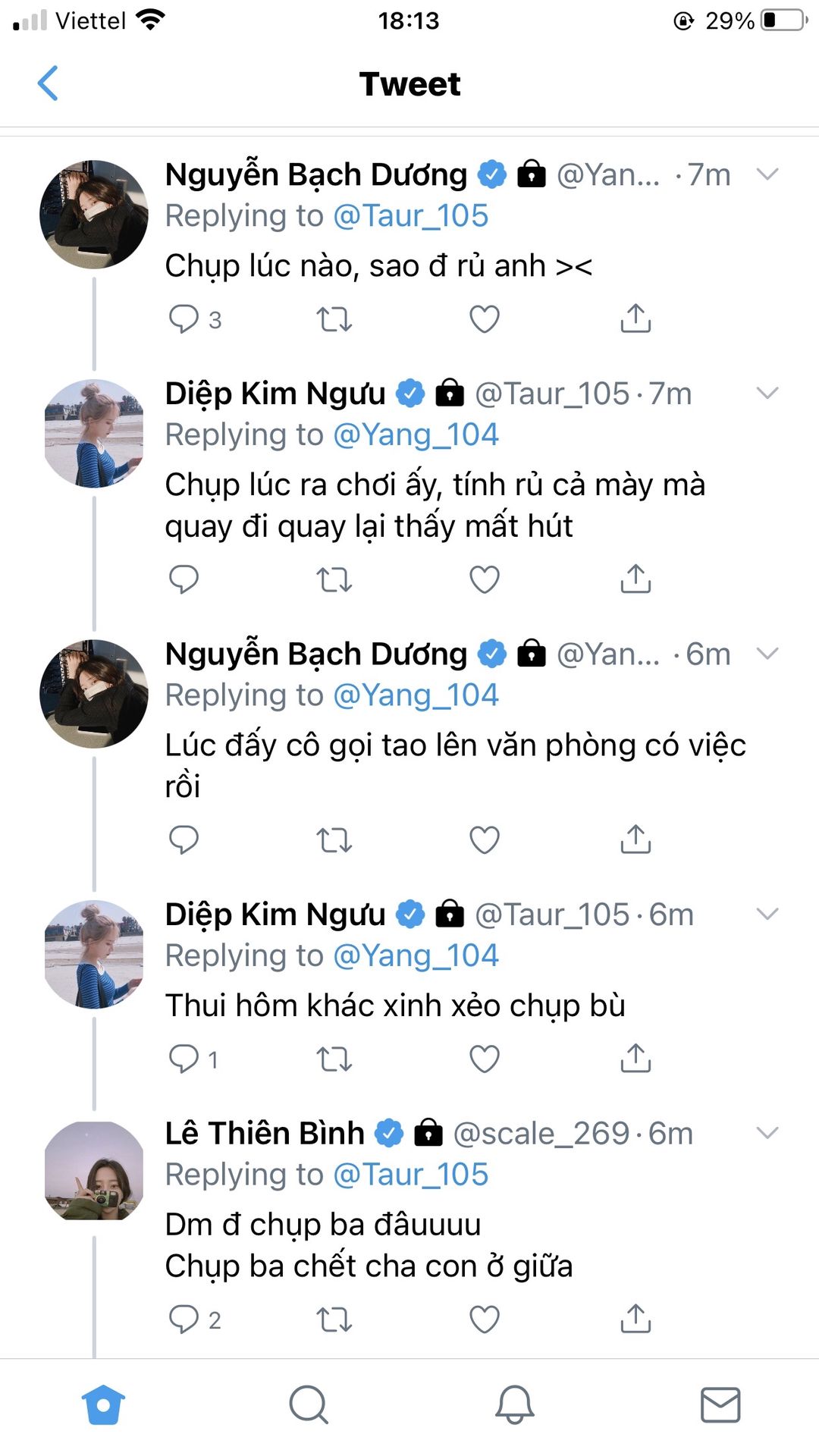Open options chevron on Lê Thiên Bình's tweet
Viewport: 819px width, 1456px height.
tap(767, 1133)
